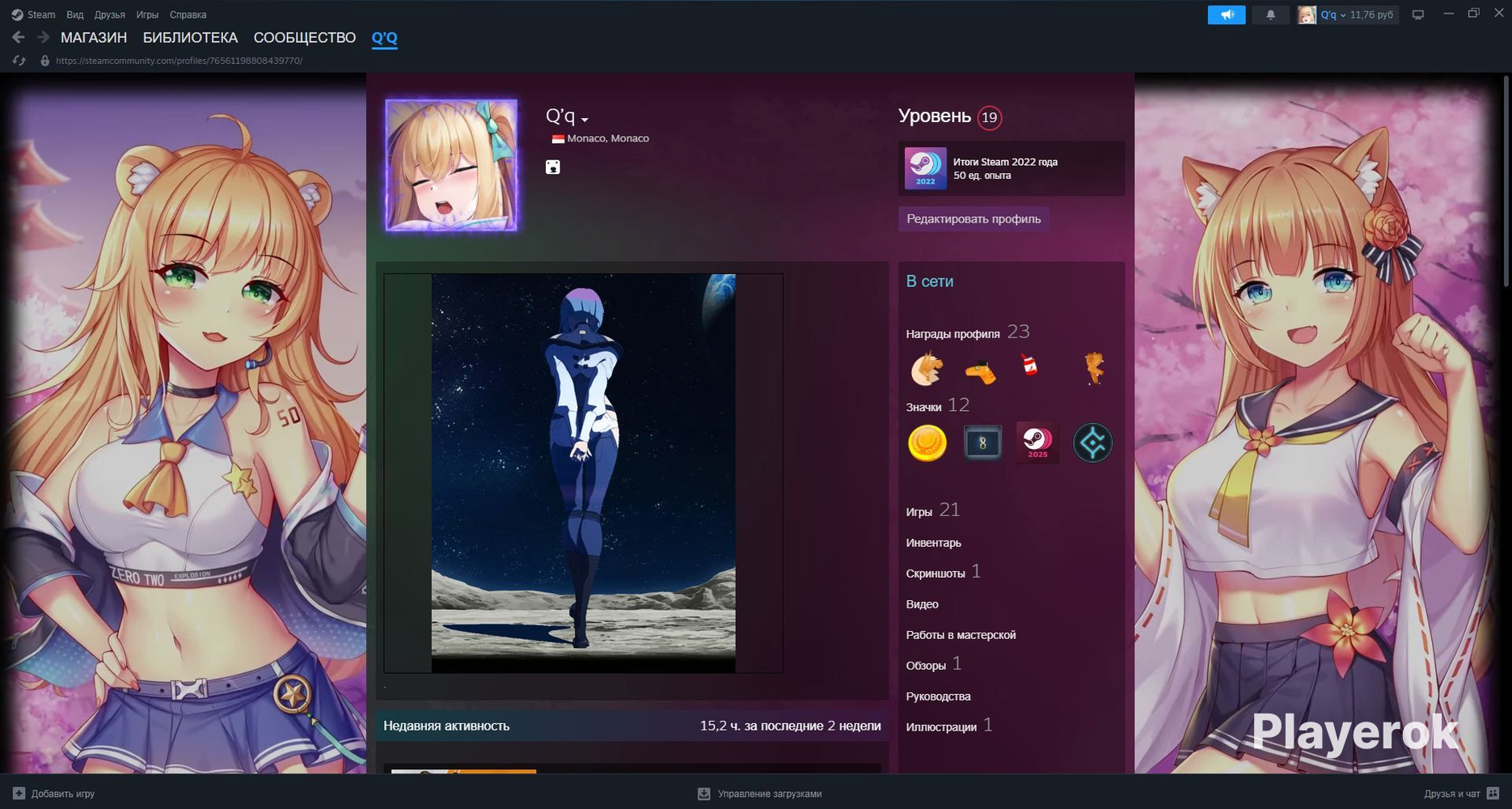Open the featured artwork of the girl on the moon

pos(583,473)
